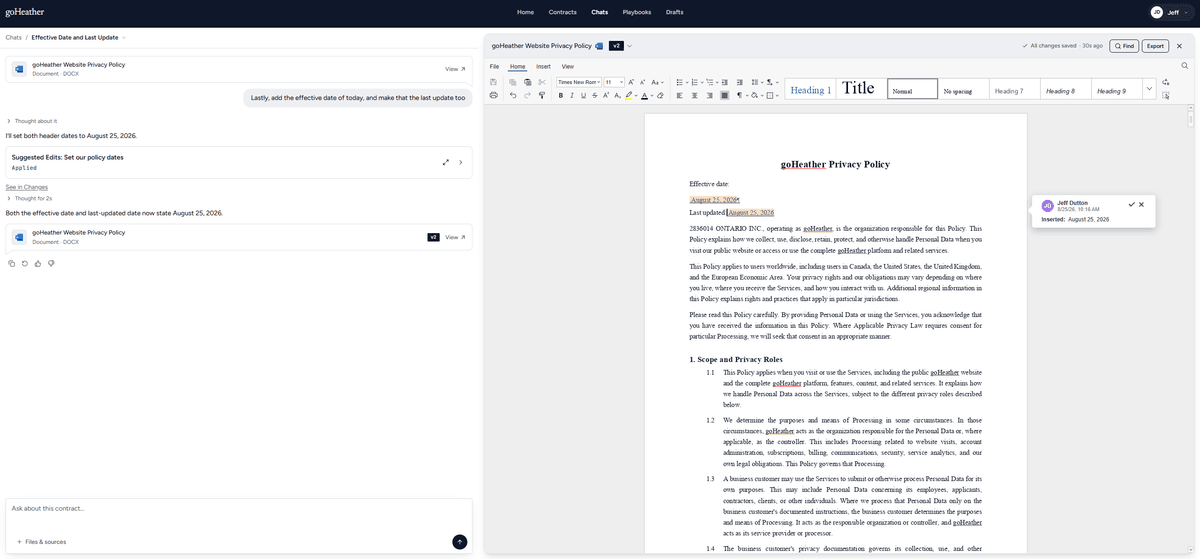Switch to the Insert ribbon tab
This screenshot has height=559, width=1200.
click(x=543, y=66)
